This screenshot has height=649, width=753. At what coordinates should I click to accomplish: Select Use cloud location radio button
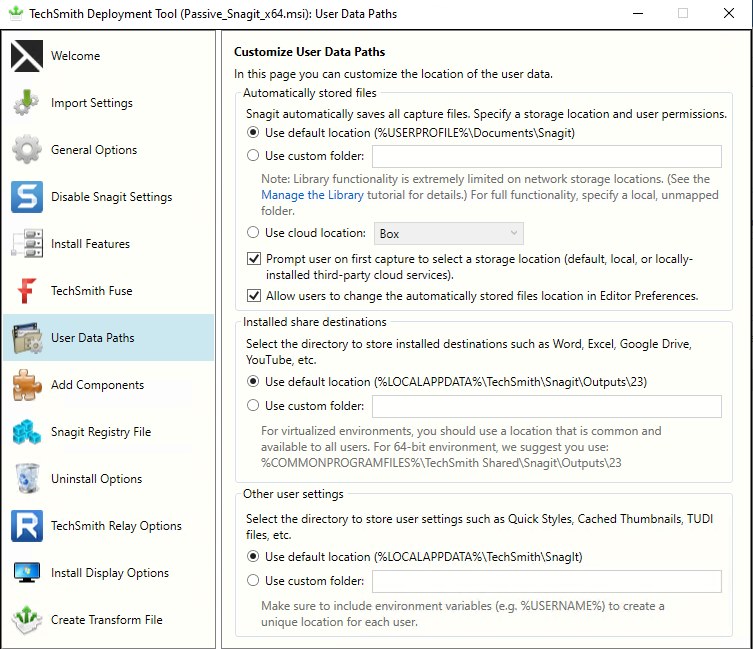[253, 233]
